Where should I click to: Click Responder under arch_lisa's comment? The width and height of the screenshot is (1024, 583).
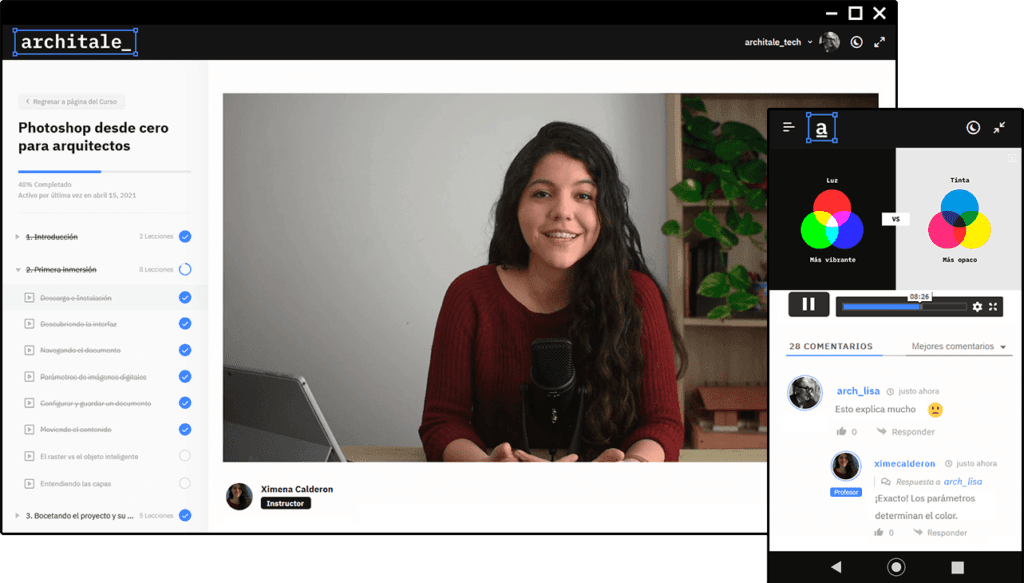(x=906, y=432)
